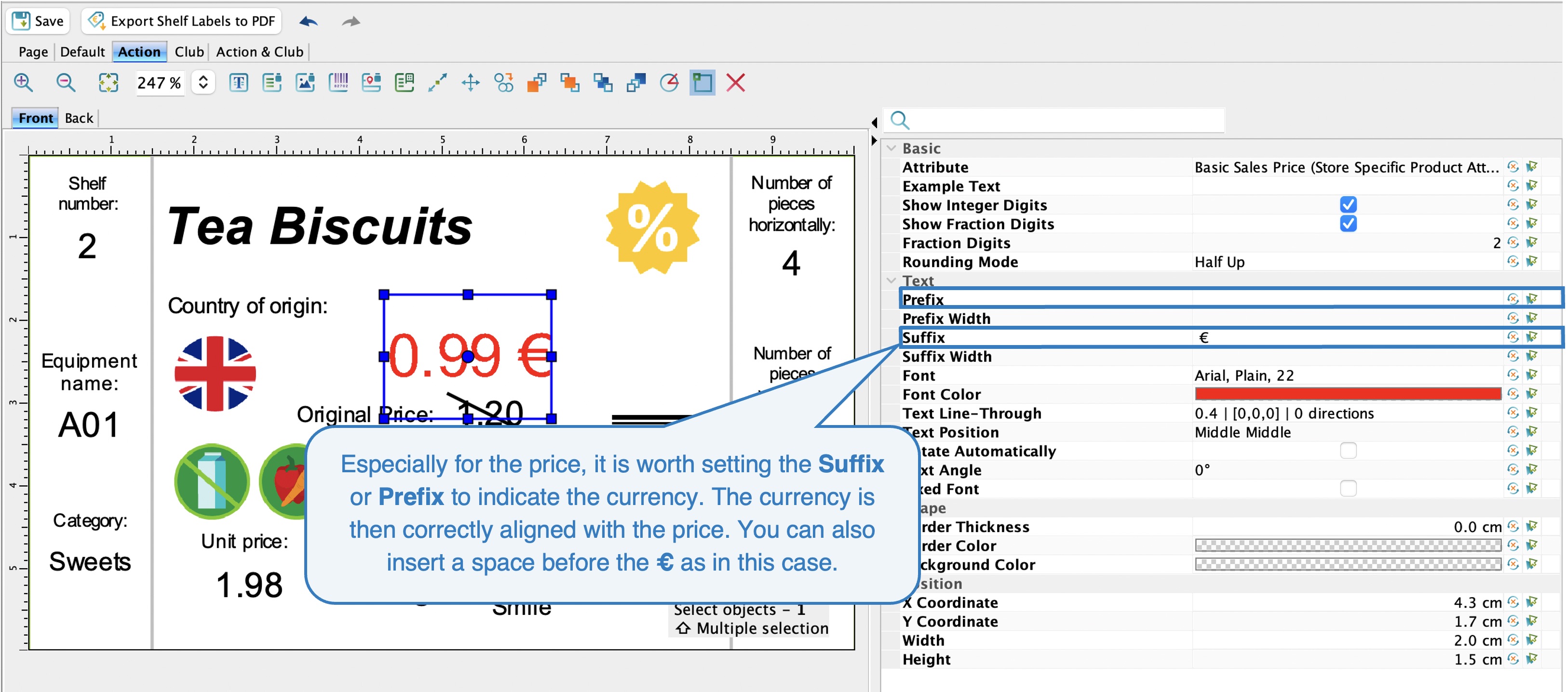Click the zoom out magnifier icon
1568x692 pixels.
(66, 83)
